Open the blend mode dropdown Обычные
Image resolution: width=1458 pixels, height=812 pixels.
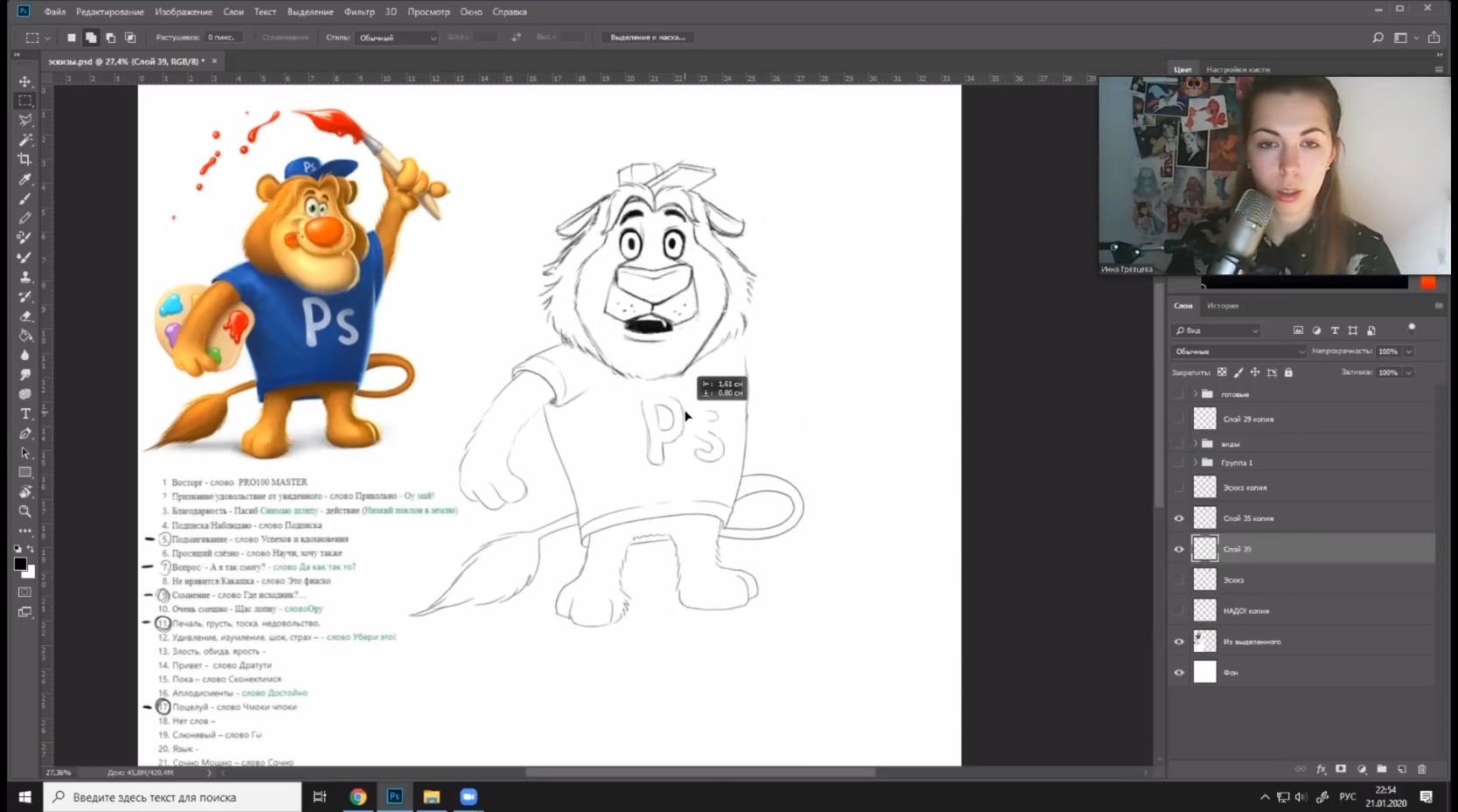tap(1238, 351)
